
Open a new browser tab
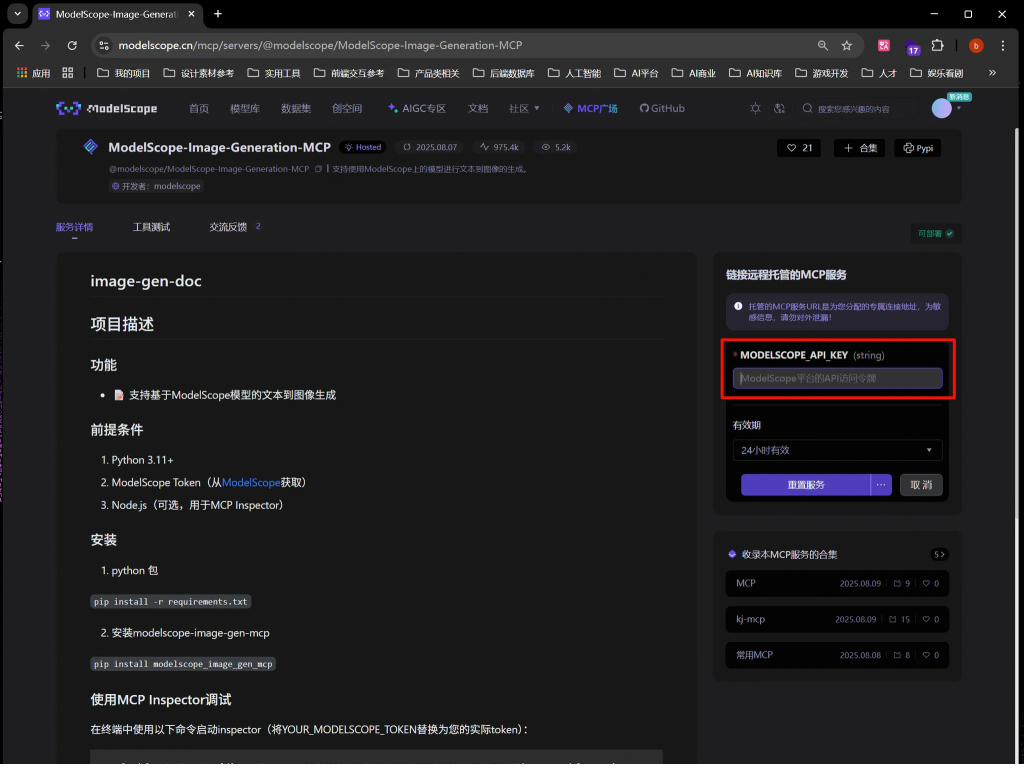218,14
